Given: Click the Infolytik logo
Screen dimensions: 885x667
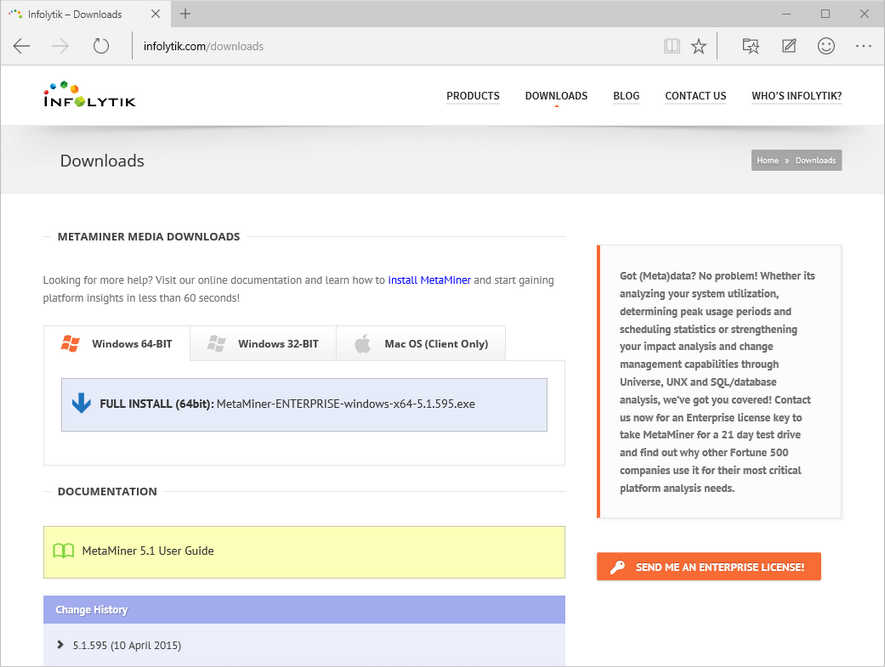Looking at the screenshot, I should coord(89,94).
